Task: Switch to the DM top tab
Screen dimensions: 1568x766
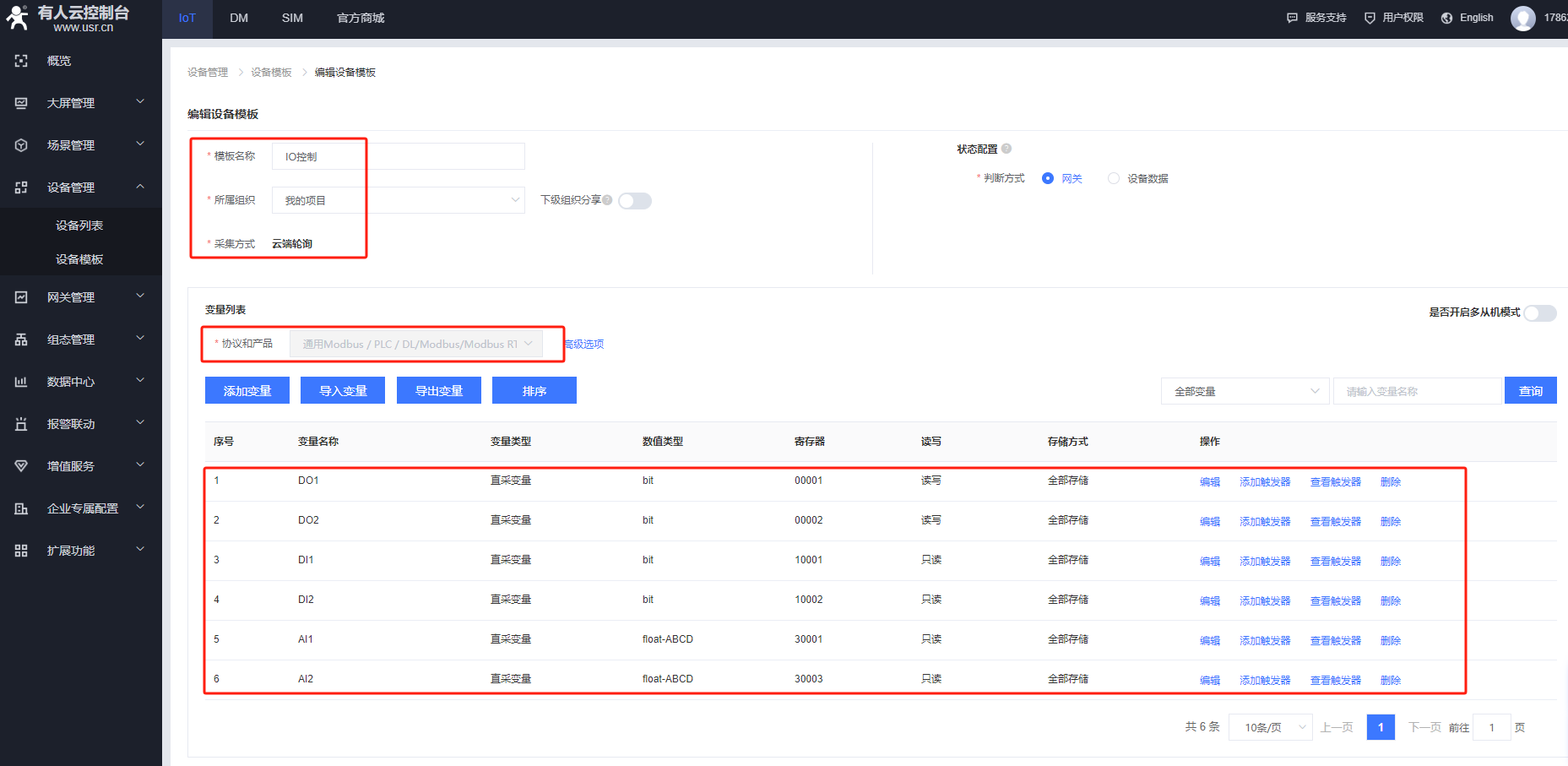Action: click(x=239, y=18)
